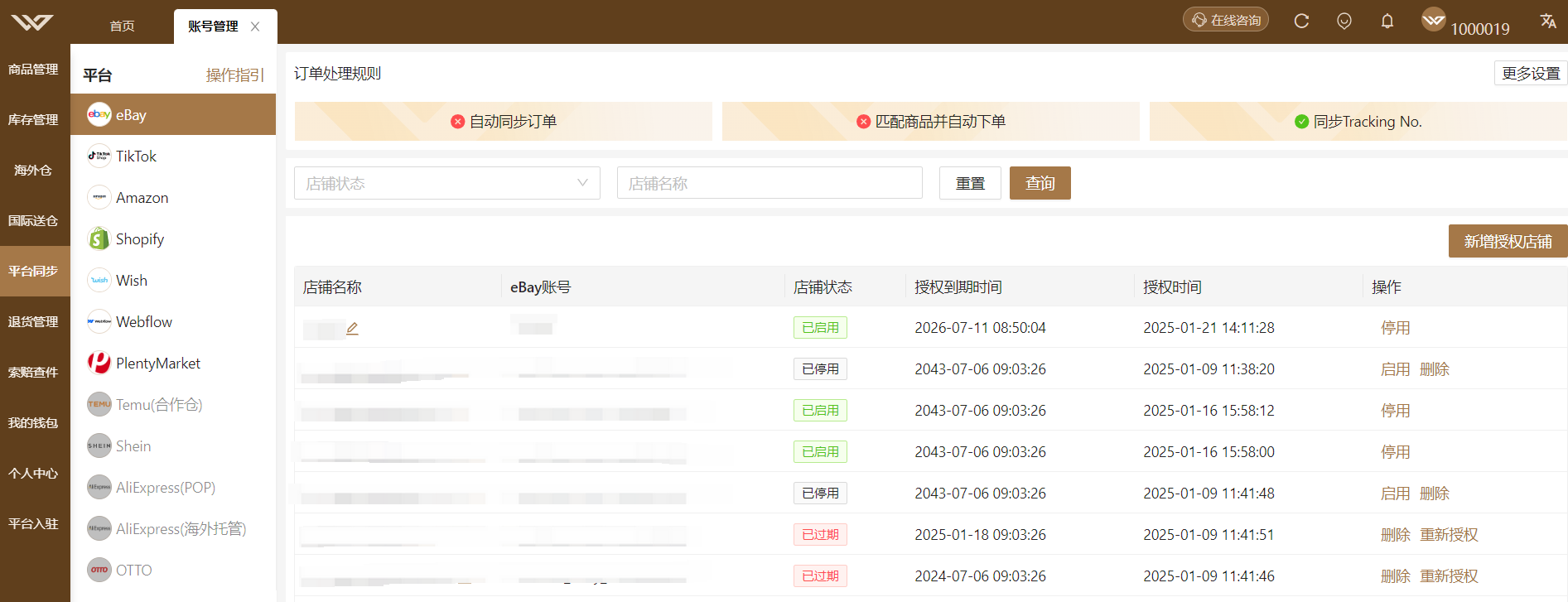Click the eBay platform icon
The width and height of the screenshot is (1568, 602).
[x=99, y=114]
